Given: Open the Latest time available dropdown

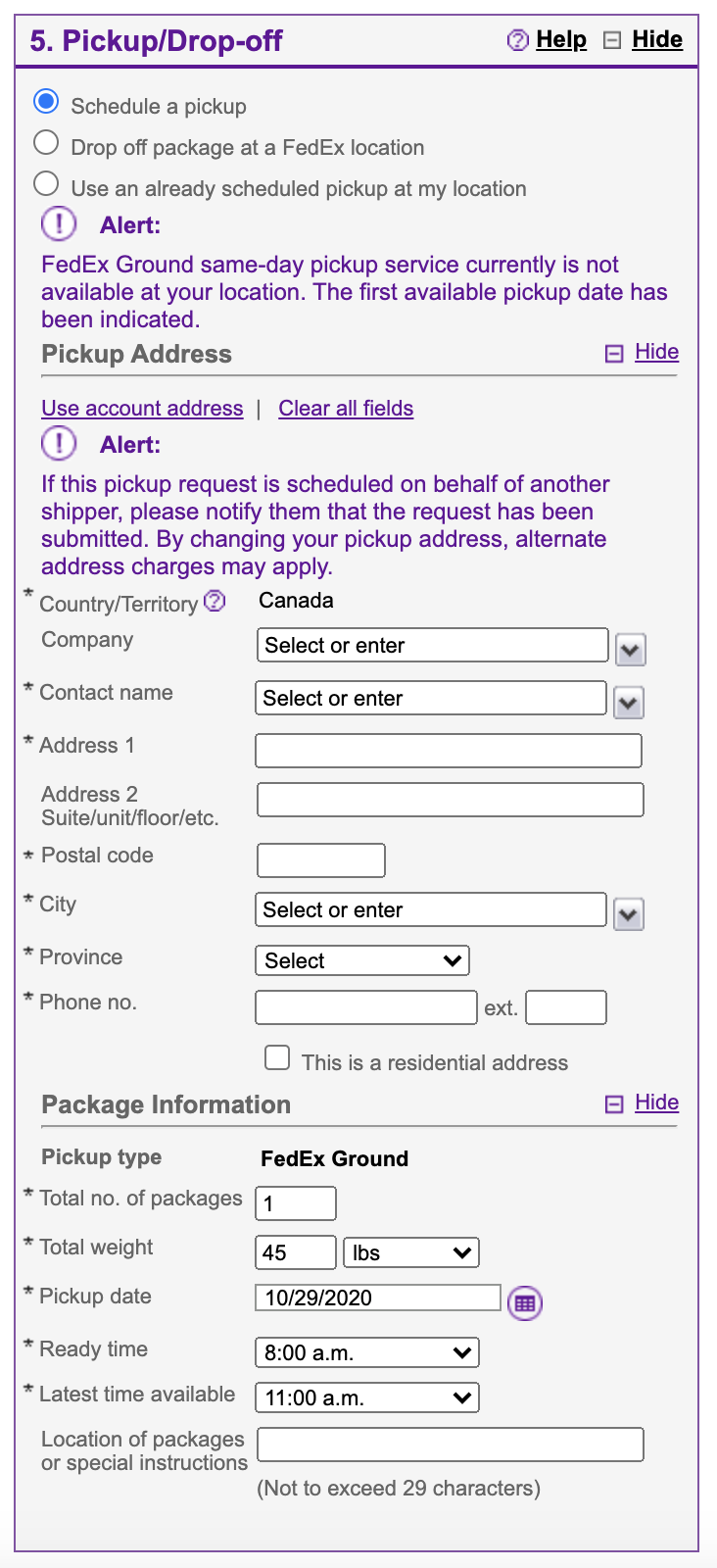Looking at the screenshot, I should click(366, 1397).
